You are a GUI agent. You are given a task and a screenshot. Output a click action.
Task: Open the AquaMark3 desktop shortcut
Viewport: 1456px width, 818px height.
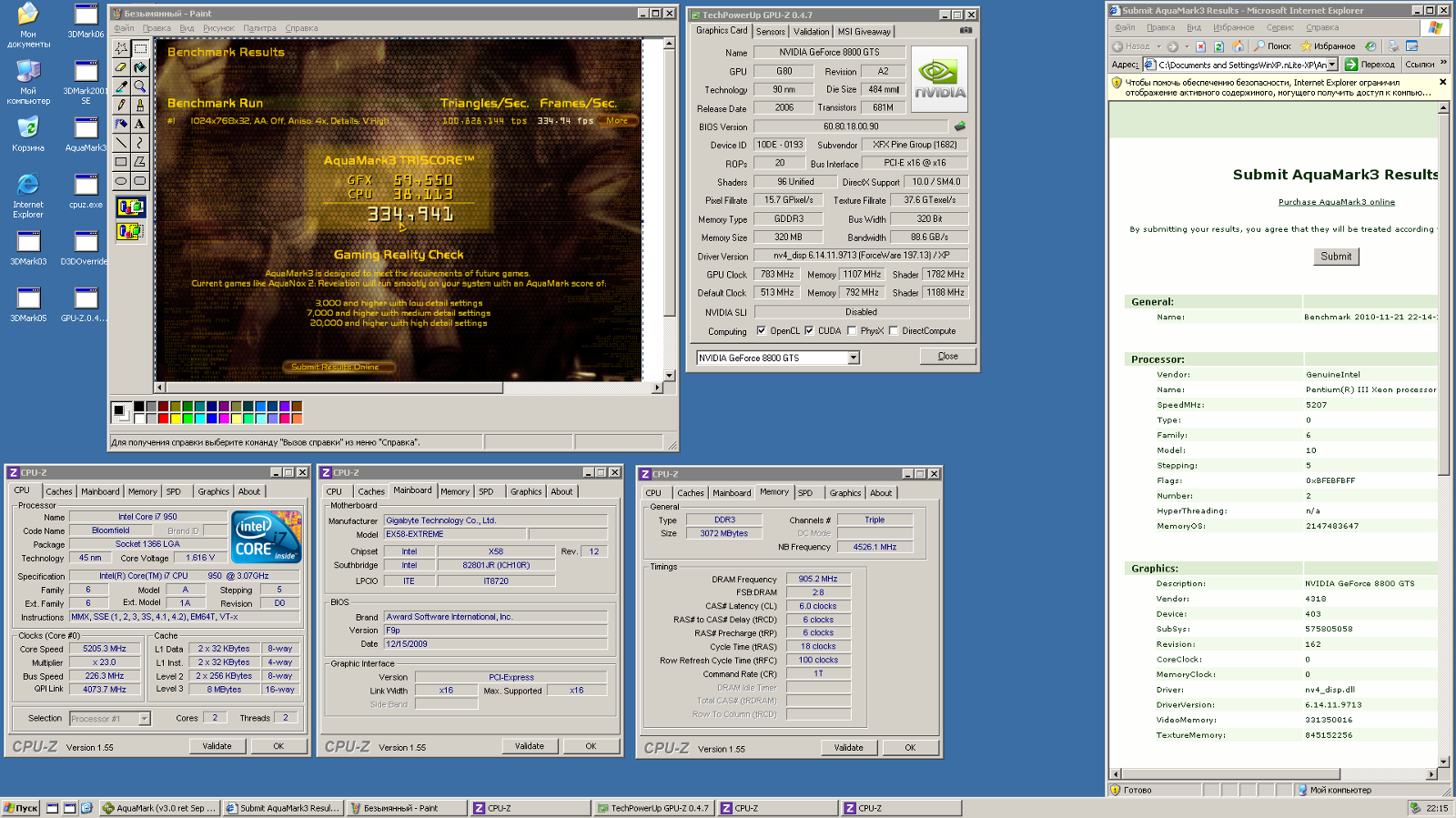86,135
